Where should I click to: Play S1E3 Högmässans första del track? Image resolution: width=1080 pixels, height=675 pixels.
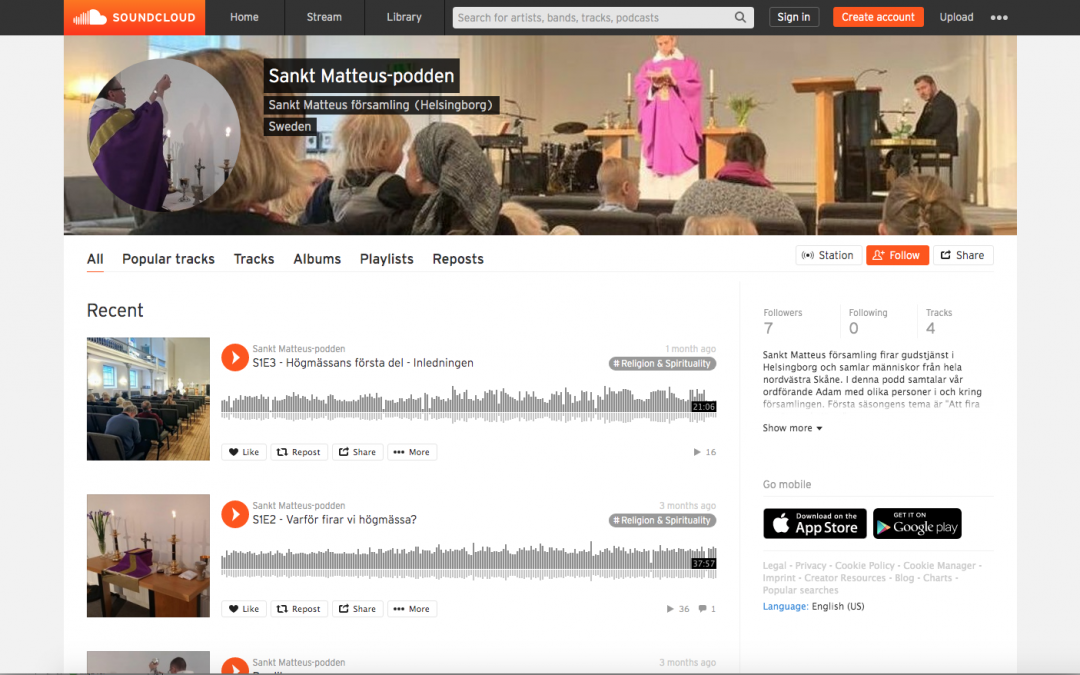coord(234,357)
